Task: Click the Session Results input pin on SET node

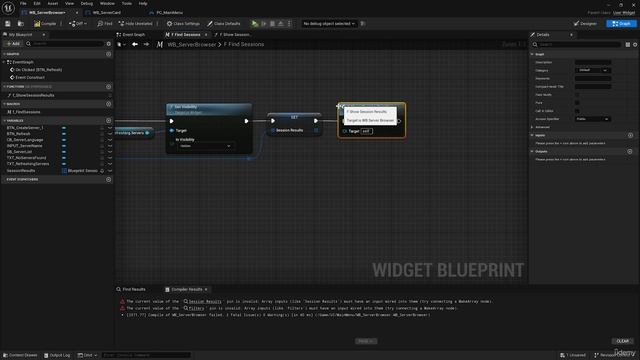Action: (273, 130)
